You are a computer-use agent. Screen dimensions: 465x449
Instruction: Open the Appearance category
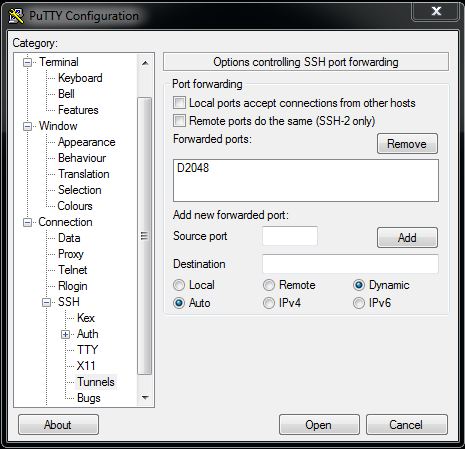[x=87, y=142]
